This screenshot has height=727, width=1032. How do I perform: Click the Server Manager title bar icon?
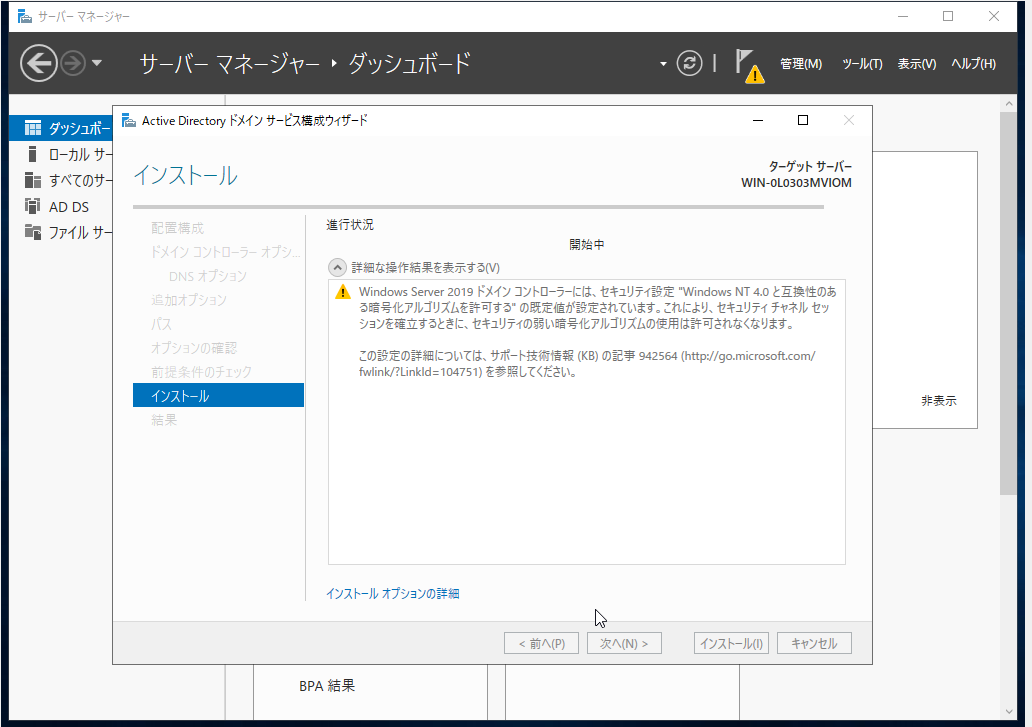(x=24, y=16)
